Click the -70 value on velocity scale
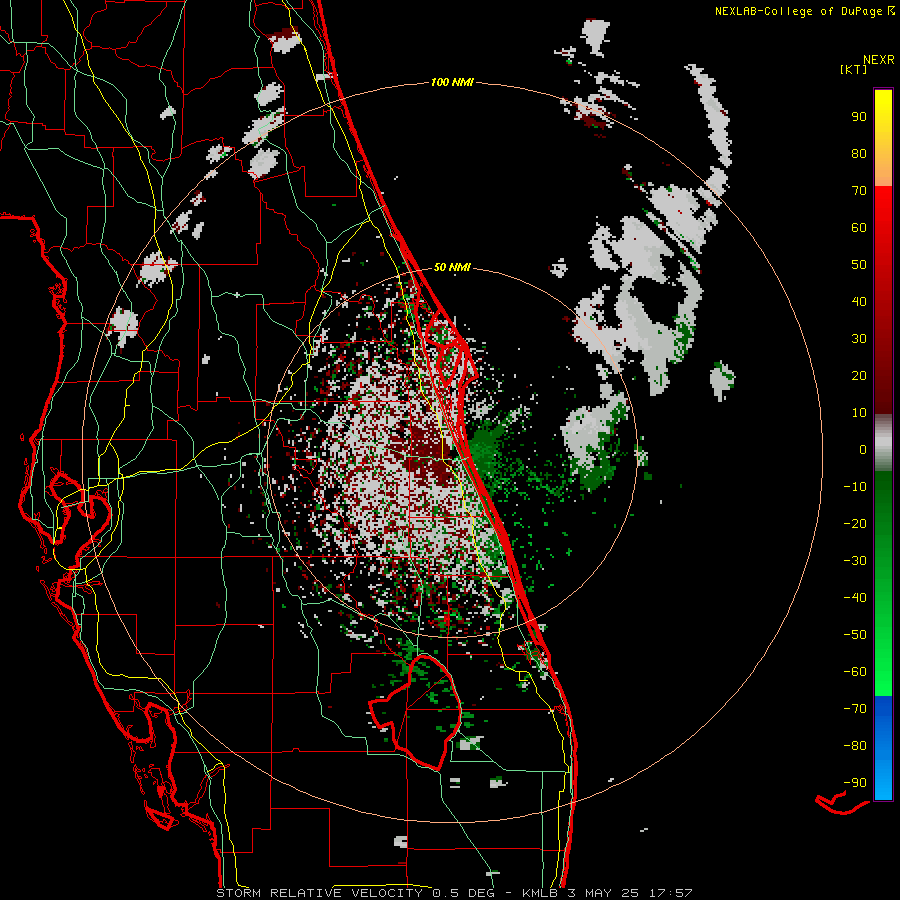This screenshot has width=900, height=900. click(855, 709)
